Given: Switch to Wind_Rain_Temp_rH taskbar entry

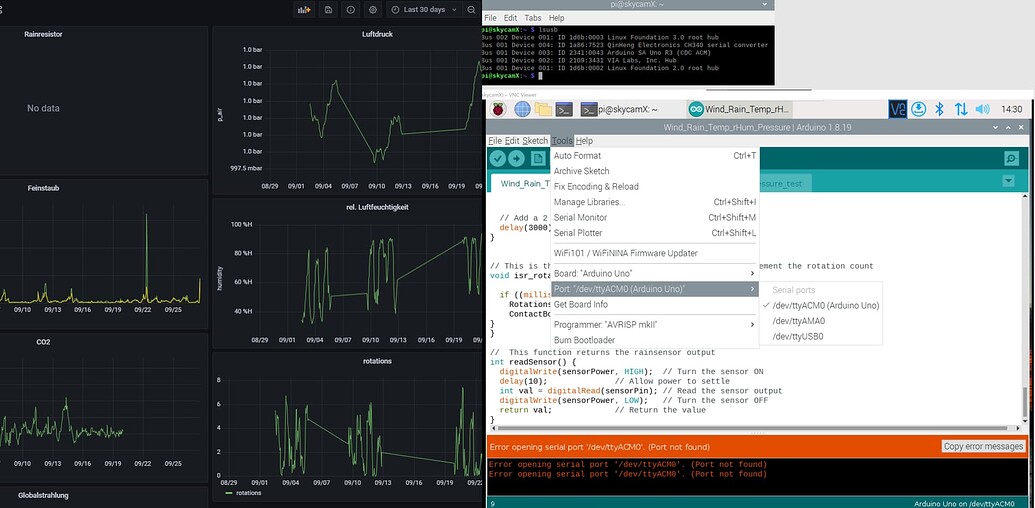Looking at the screenshot, I should click(739, 110).
